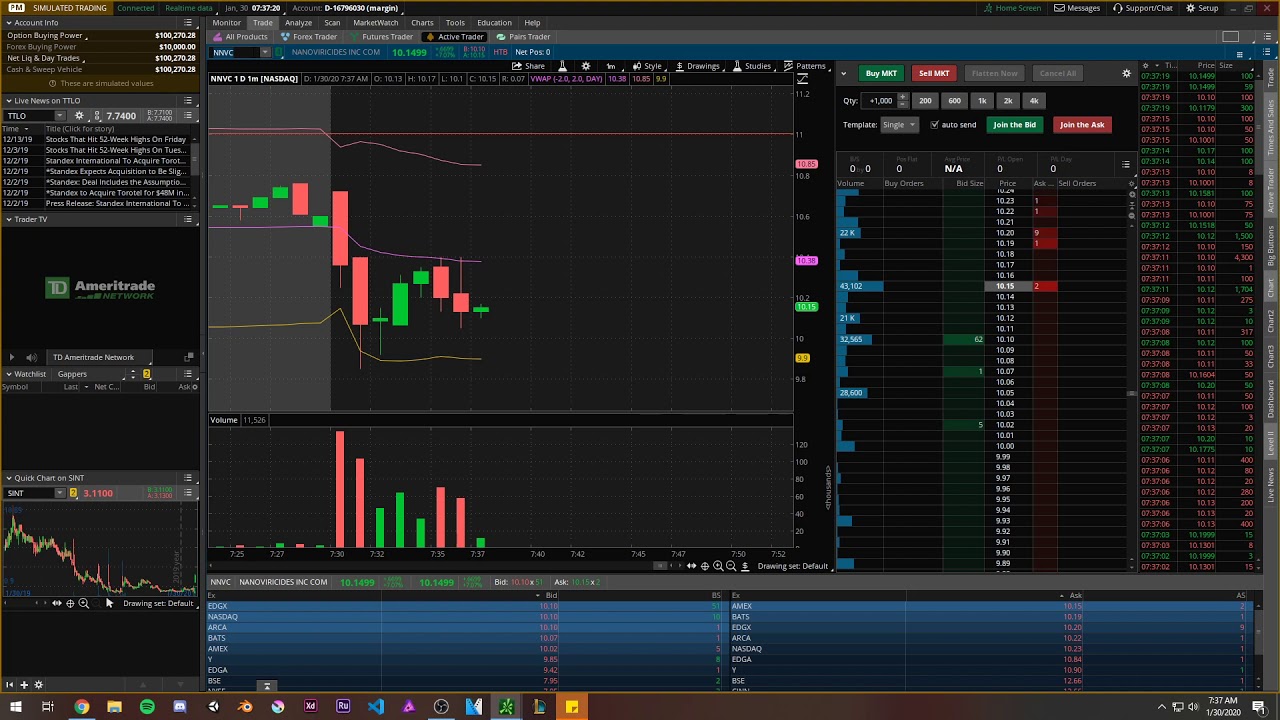The image size is (1280, 720).
Task: Click the Buy MKT button
Action: (881, 73)
